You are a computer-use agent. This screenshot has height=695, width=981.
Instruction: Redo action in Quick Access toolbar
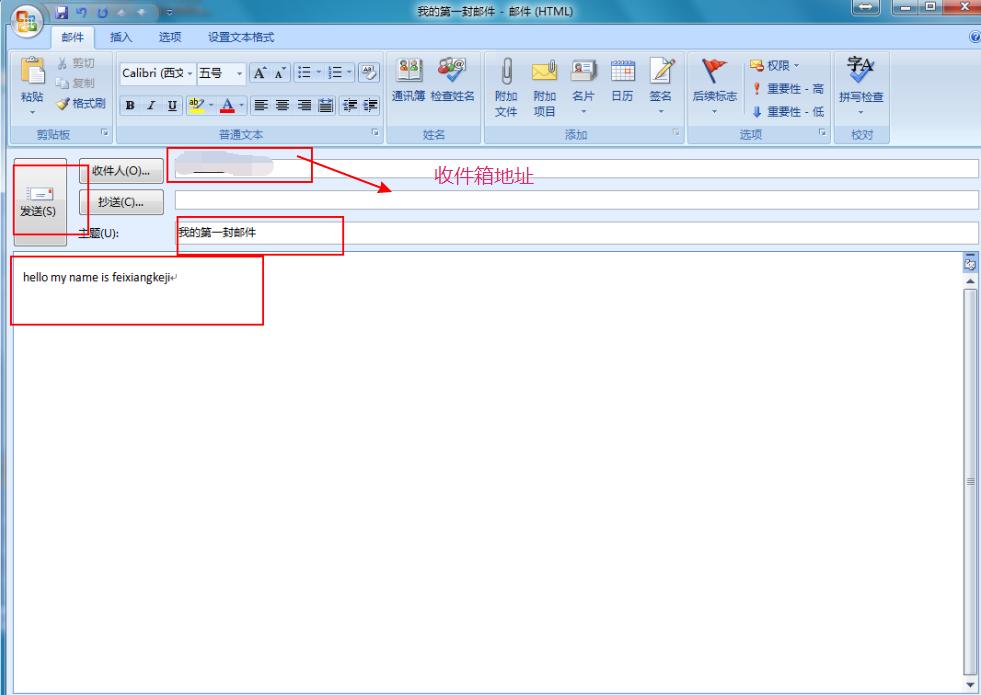point(103,12)
